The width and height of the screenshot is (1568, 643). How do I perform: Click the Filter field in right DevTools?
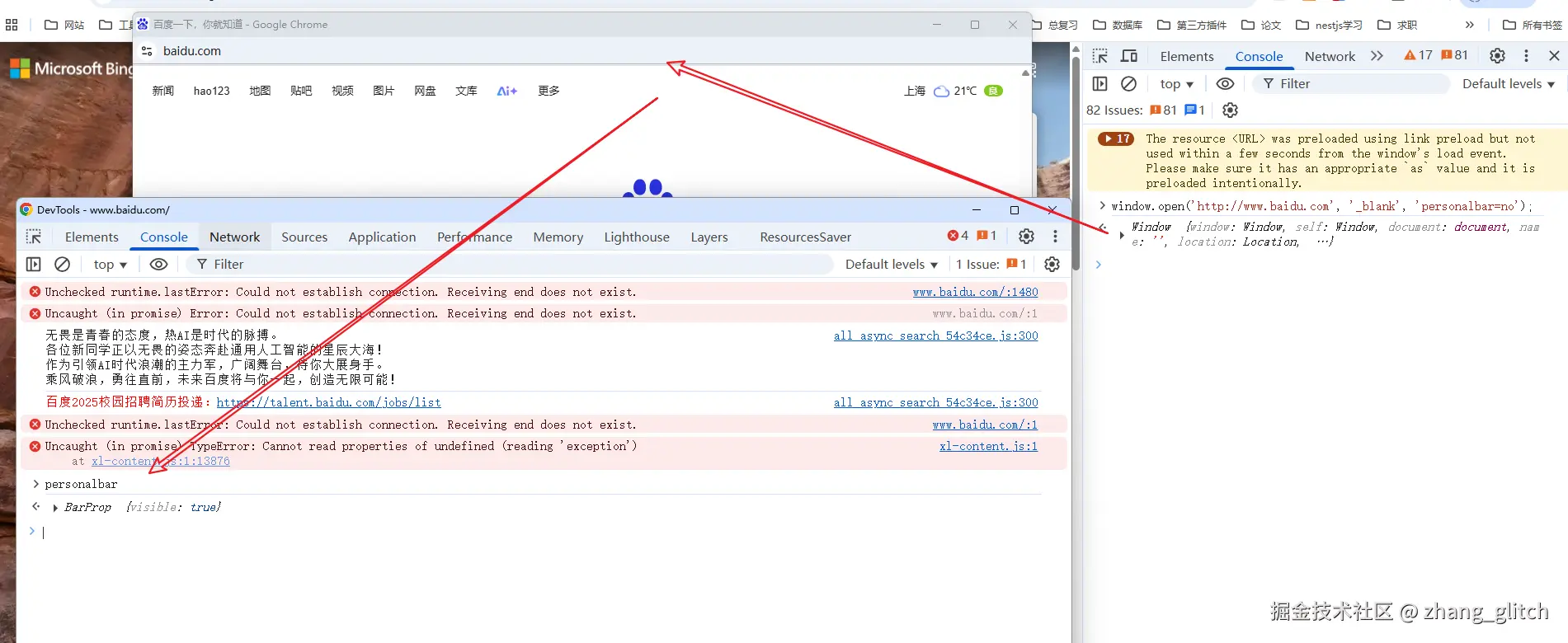click(1352, 83)
